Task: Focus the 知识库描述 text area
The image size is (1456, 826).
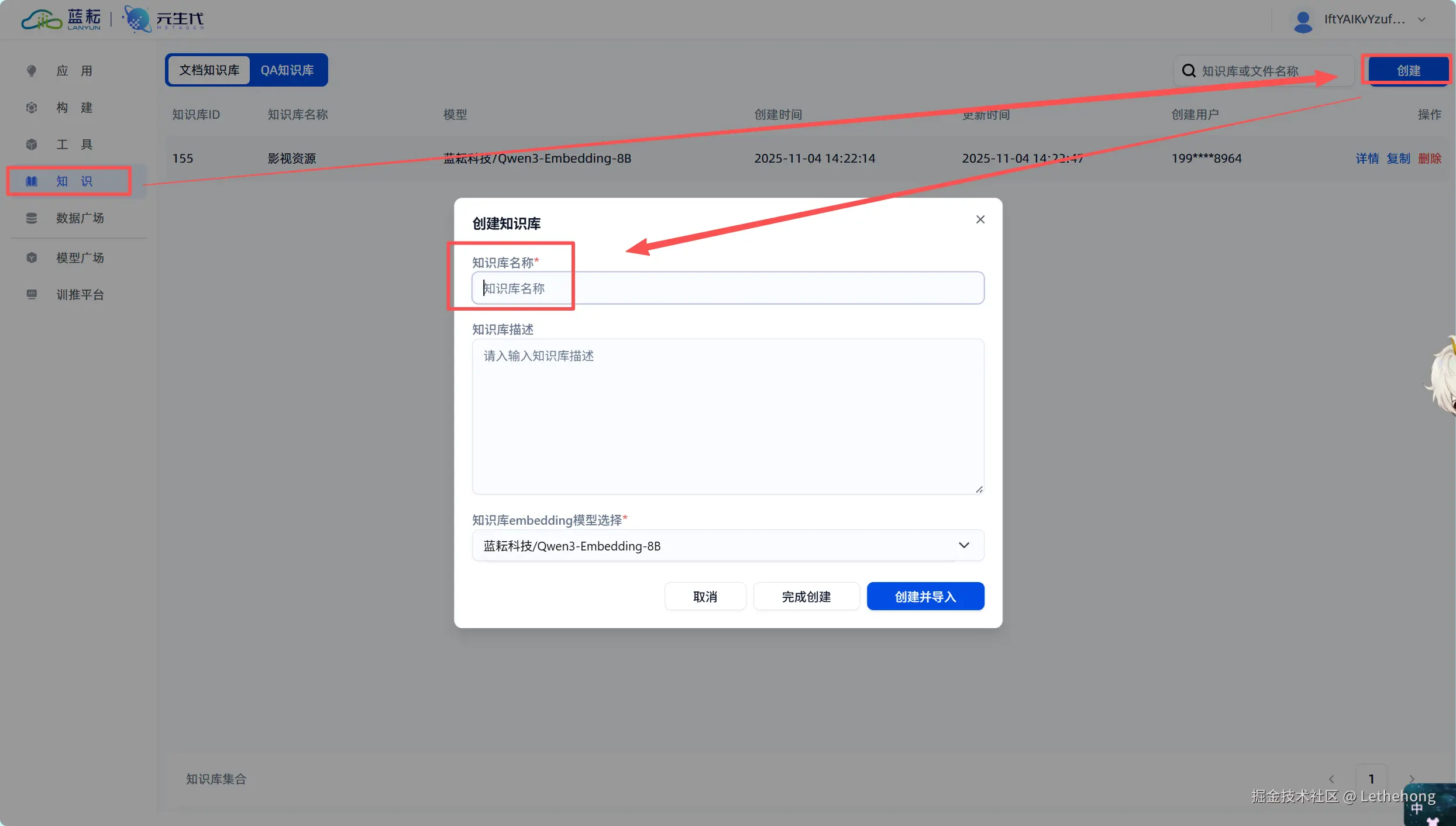Action: tap(727, 416)
